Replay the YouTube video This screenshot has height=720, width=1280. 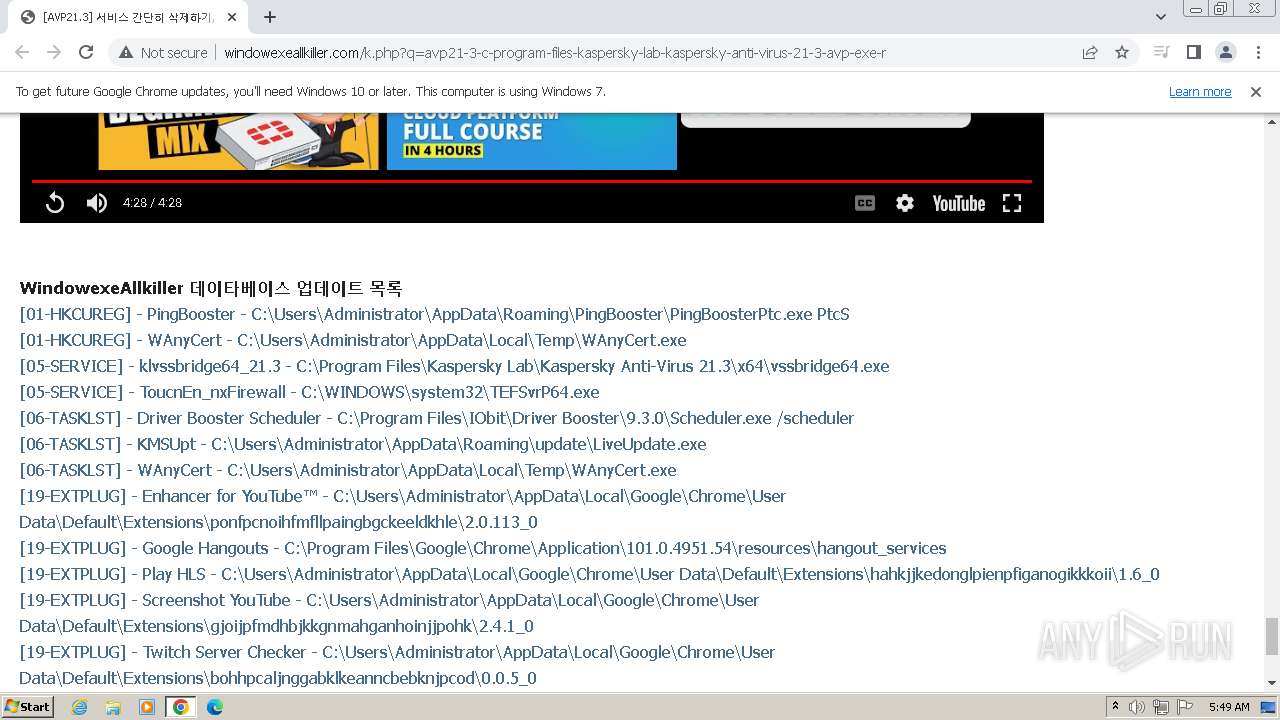click(55, 203)
